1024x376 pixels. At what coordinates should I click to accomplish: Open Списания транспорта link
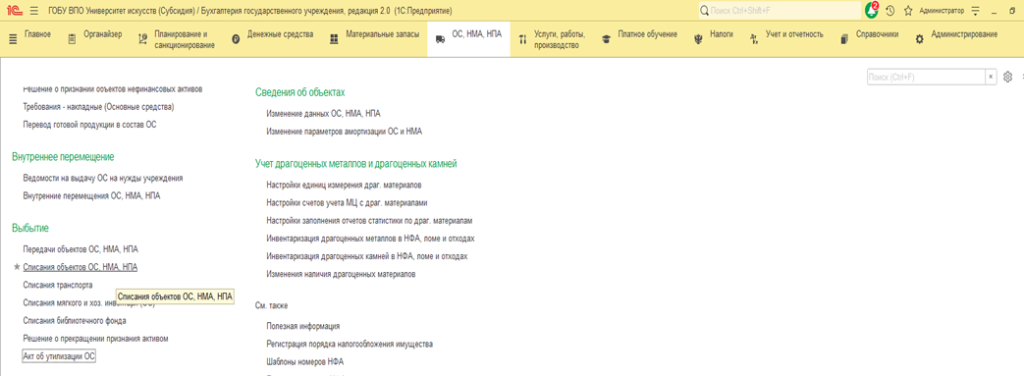[x=57, y=285]
